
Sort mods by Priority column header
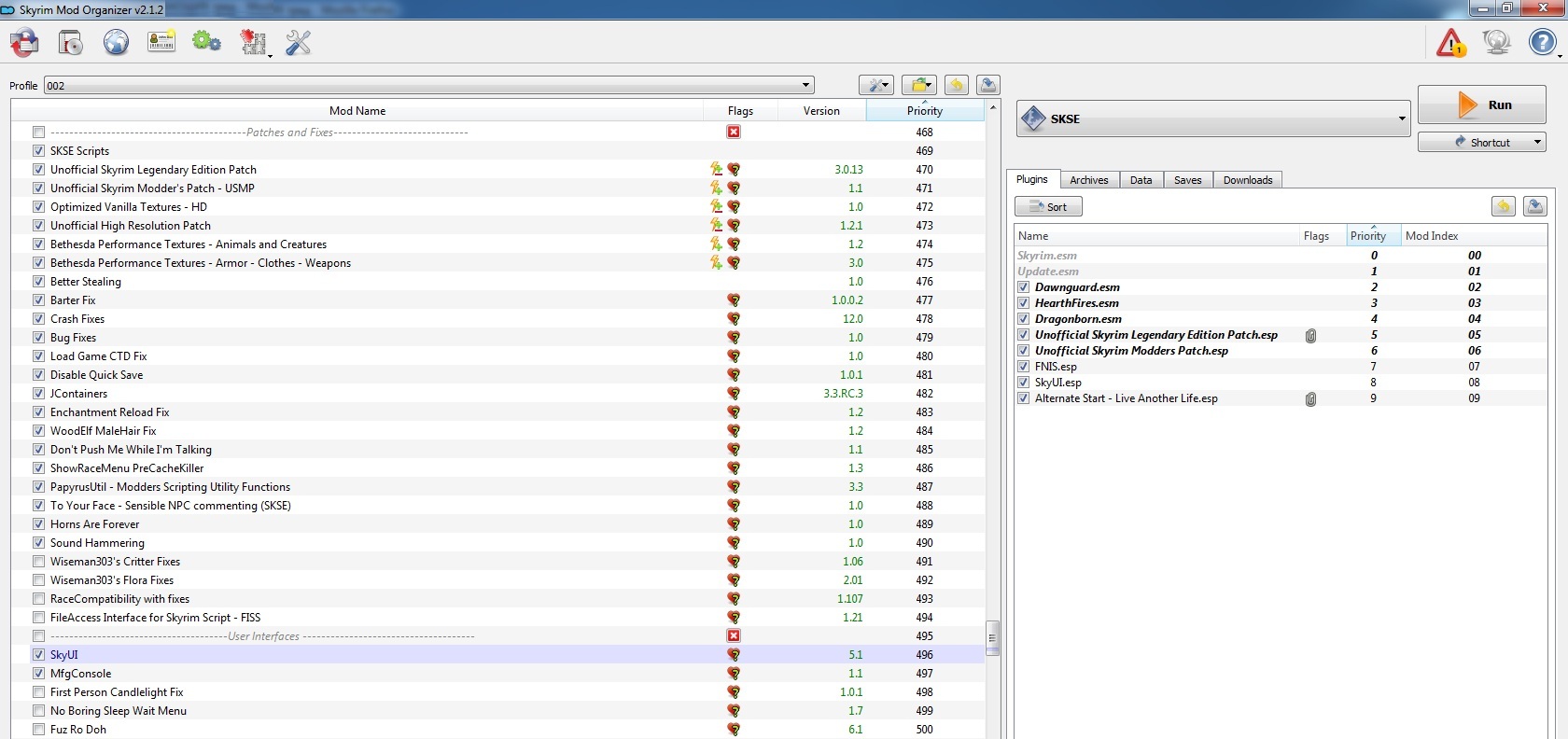tap(925, 110)
